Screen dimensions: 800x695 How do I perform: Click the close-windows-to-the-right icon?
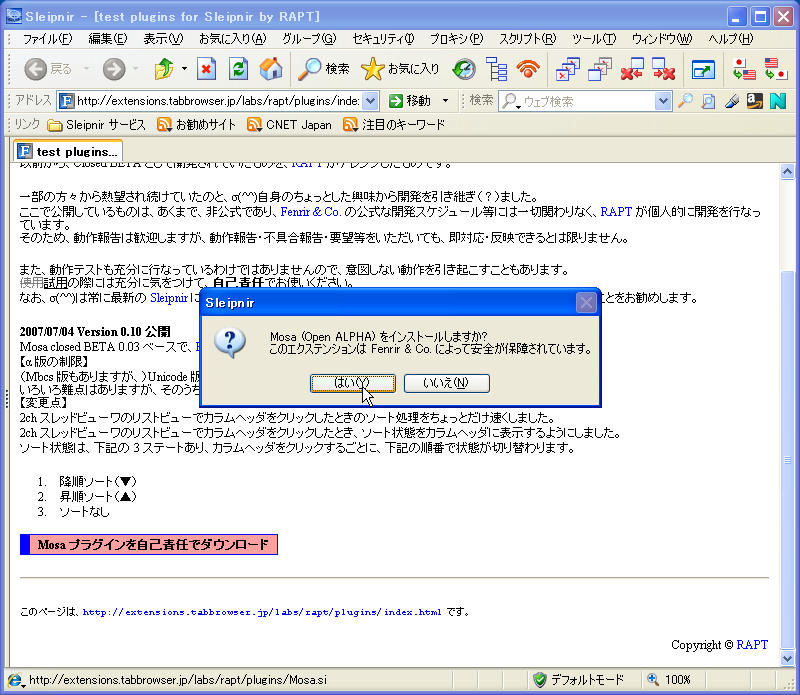664,69
